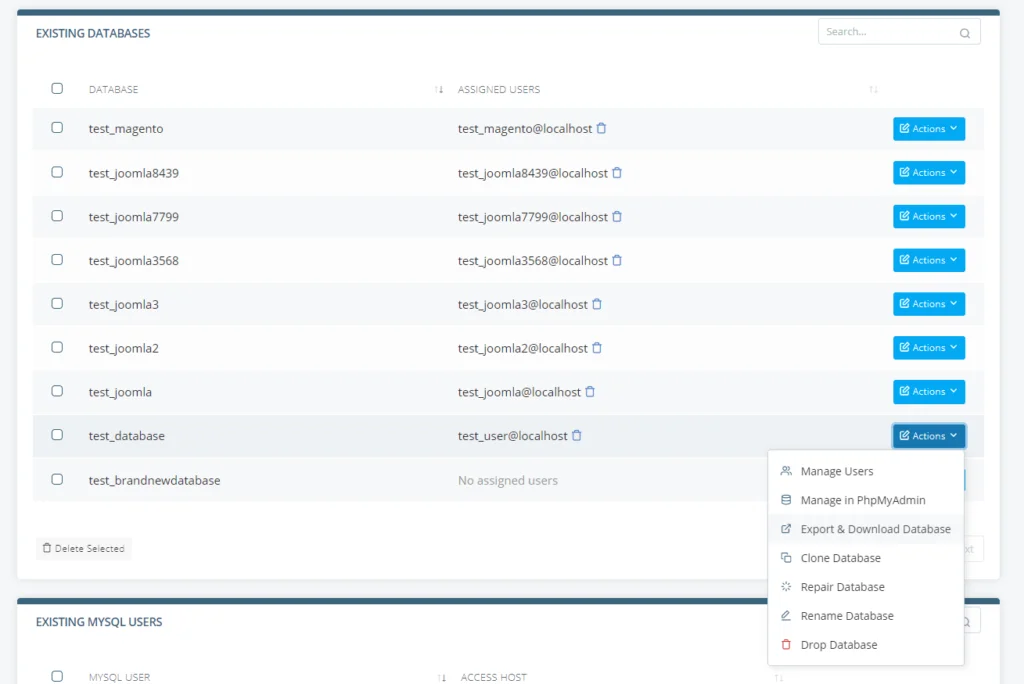The height and width of the screenshot is (684, 1024).
Task: Open the Actions dropdown for test_magento
Action: coord(928,128)
